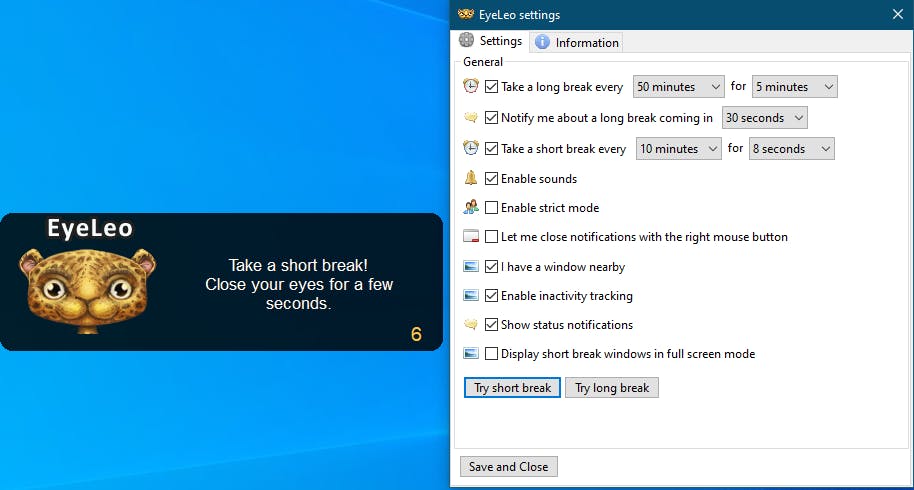This screenshot has height=490, width=914.
Task: Open the 10 minutes short break interval dropdown
Action: click(x=679, y=149)
